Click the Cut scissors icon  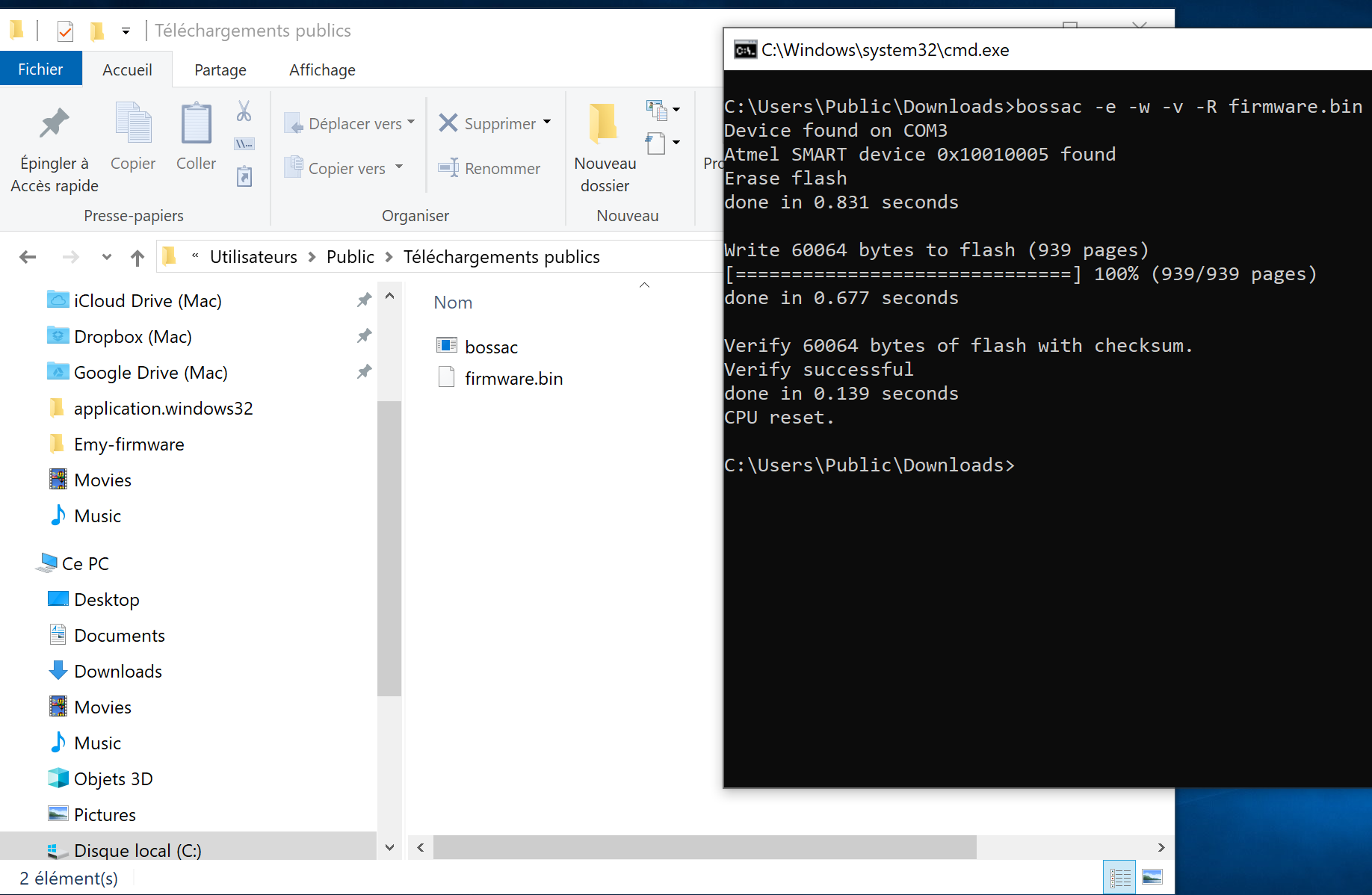coord(244,112)
